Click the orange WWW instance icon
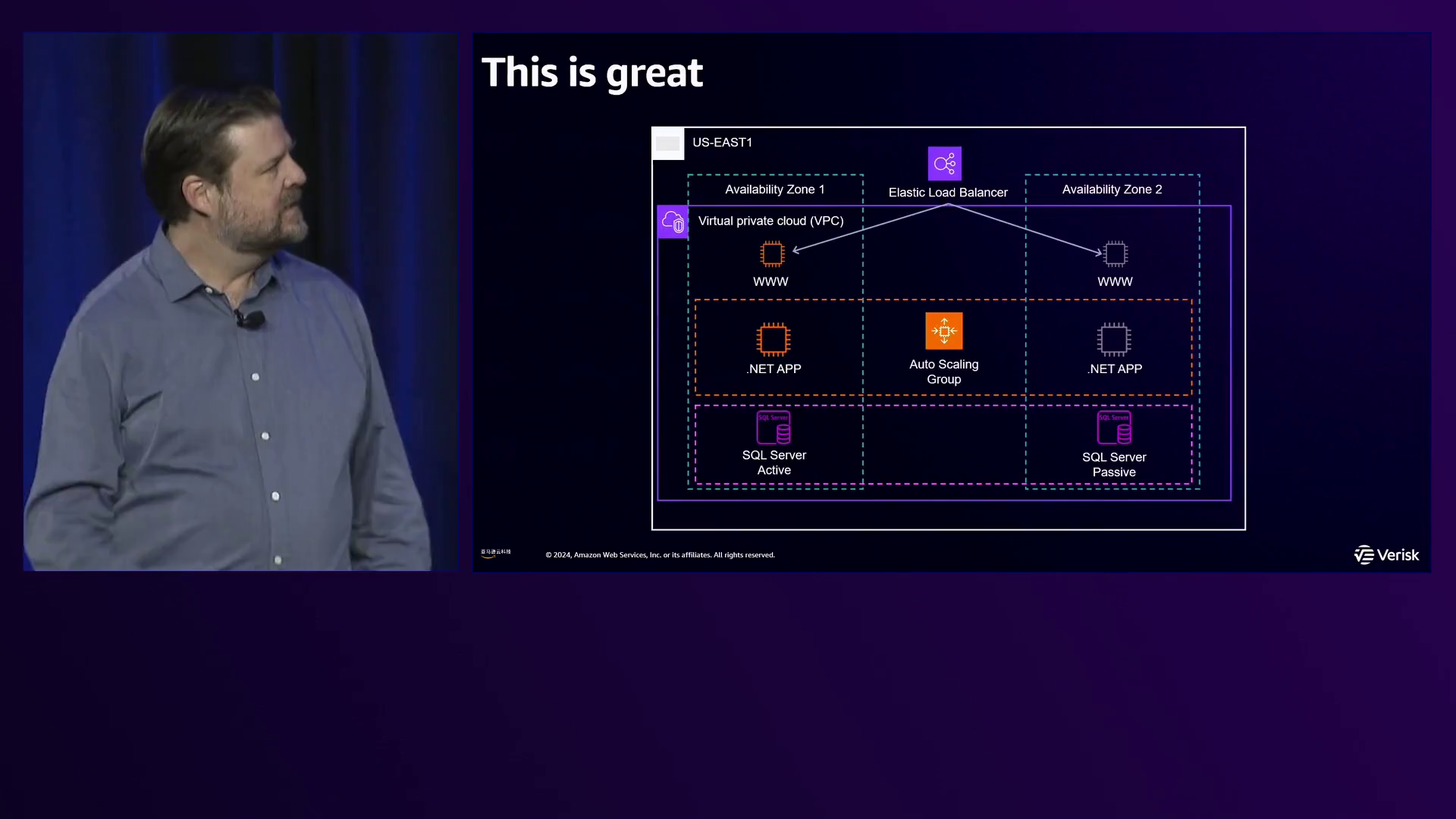Image resolution: width=1456 pixels, height=819 pixels. (772, 254)
